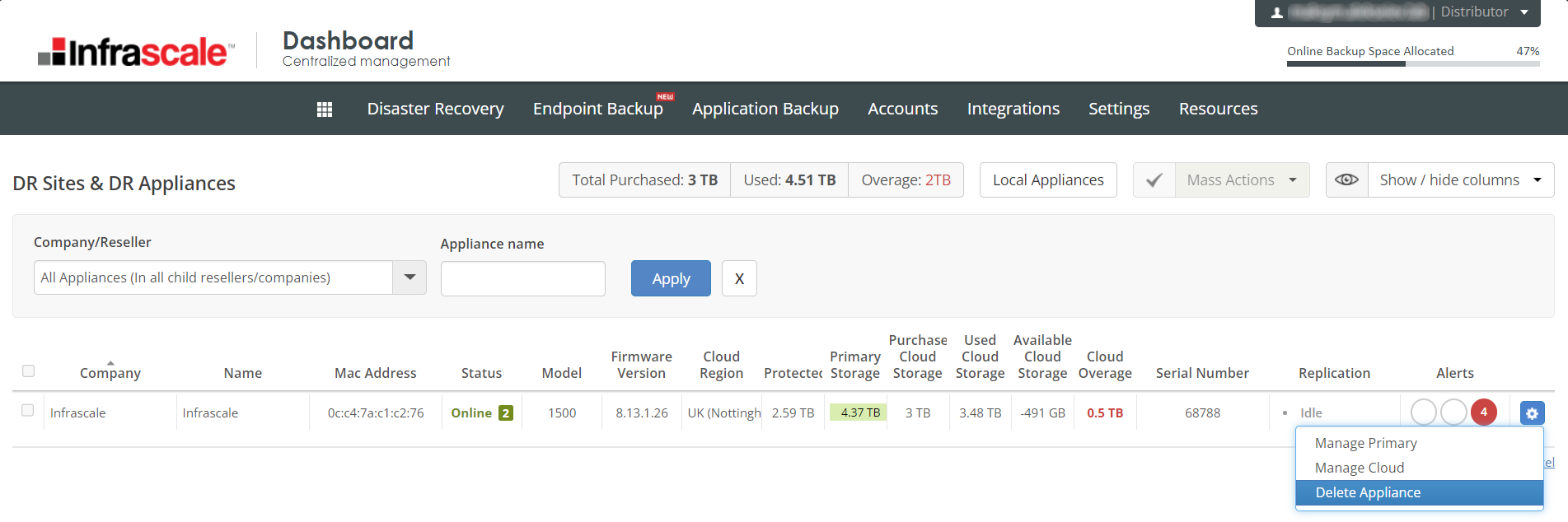This screenshot has width=1568, height=522.
Task: Click MAC address 0c:c4:7a:c1:c2:76
Action: (x=376, y=413)
